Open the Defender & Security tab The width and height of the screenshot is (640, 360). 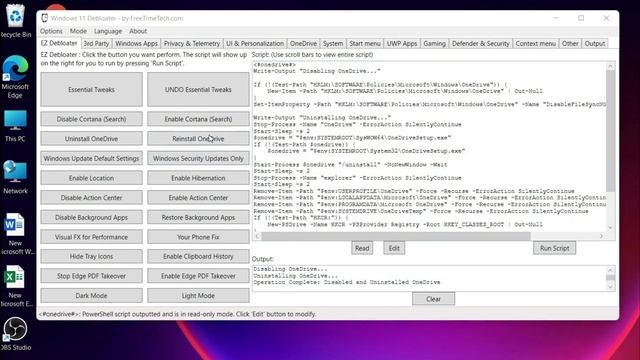tap(480, 44)
